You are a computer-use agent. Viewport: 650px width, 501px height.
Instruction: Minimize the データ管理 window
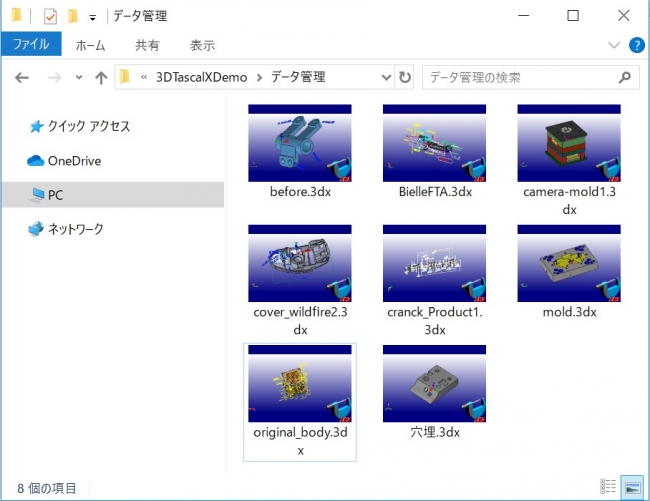tap(524, 16)
